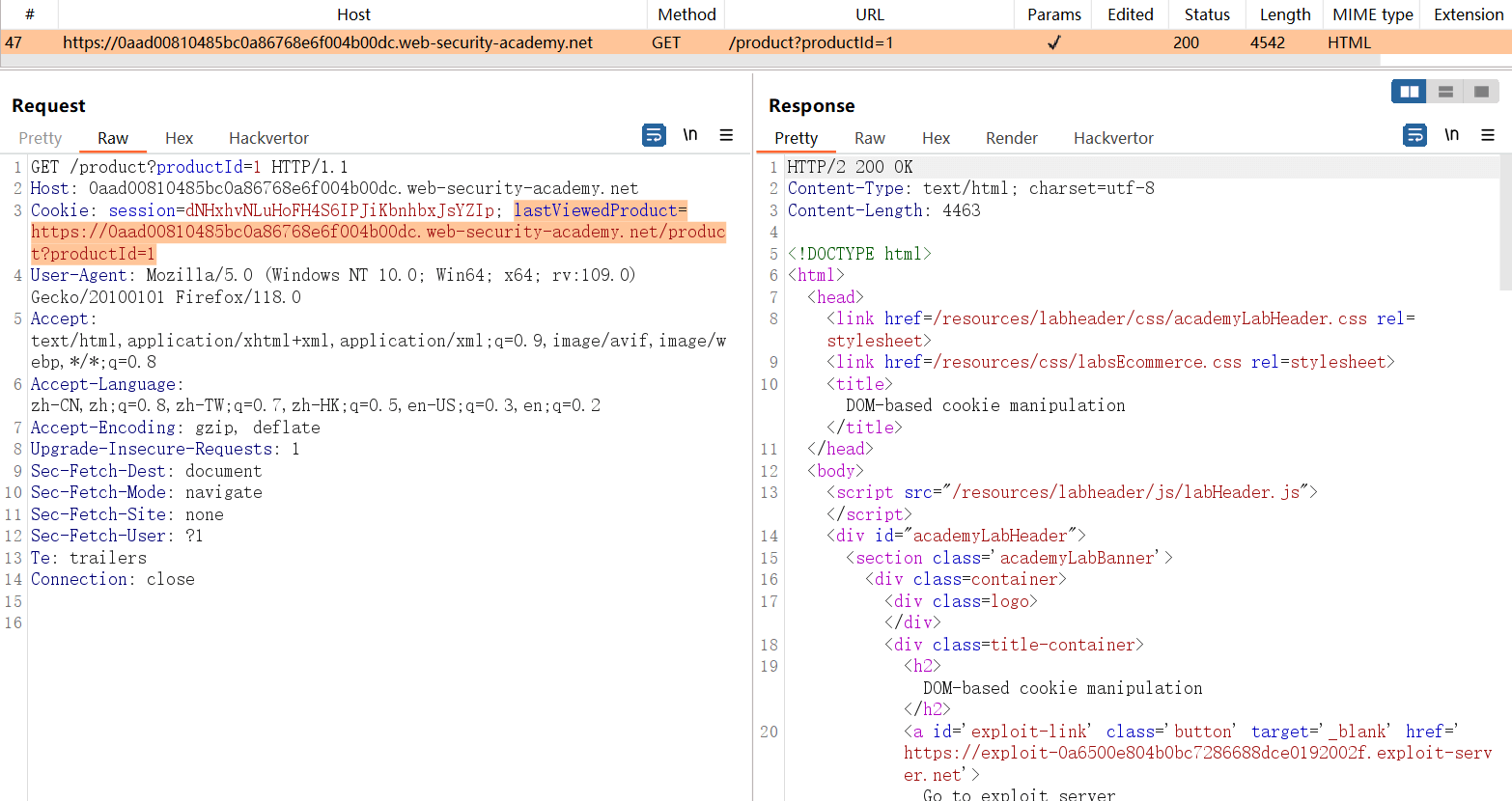Screen dimensions: 1512x801
Task: Click the Host header line in request
Action: [334, 188]
